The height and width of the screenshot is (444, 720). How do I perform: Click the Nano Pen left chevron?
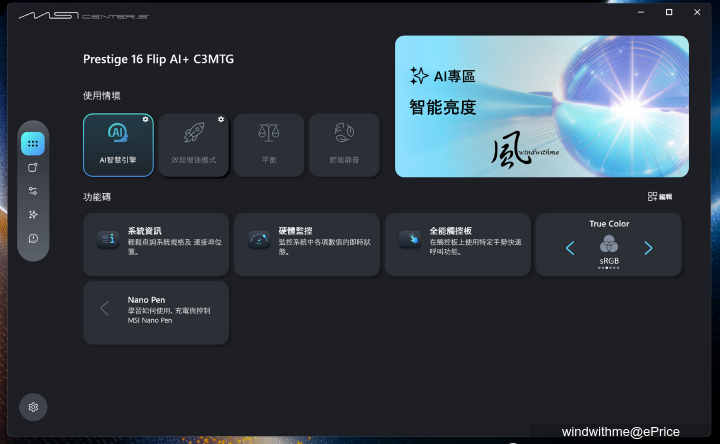[105, 308]
